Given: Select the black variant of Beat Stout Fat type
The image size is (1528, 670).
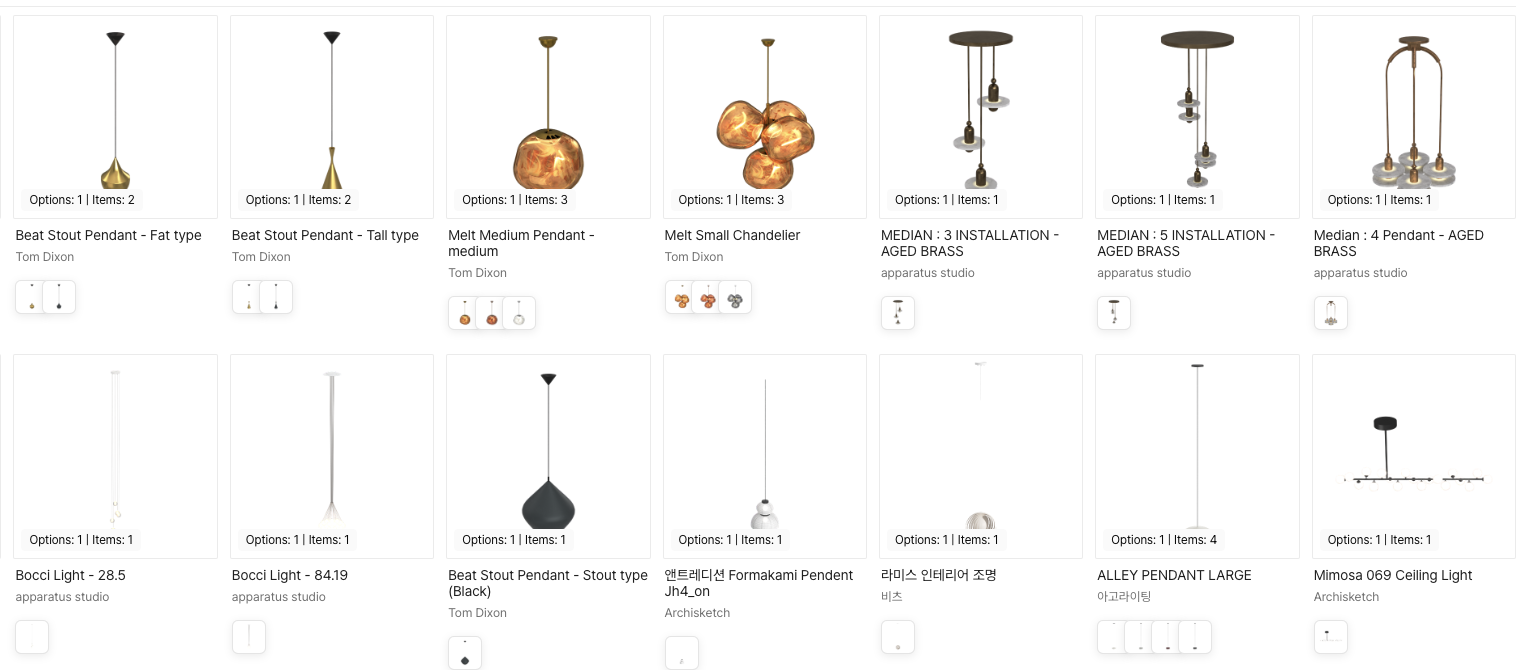Looking at the screenshot, I should coord(59,297).
